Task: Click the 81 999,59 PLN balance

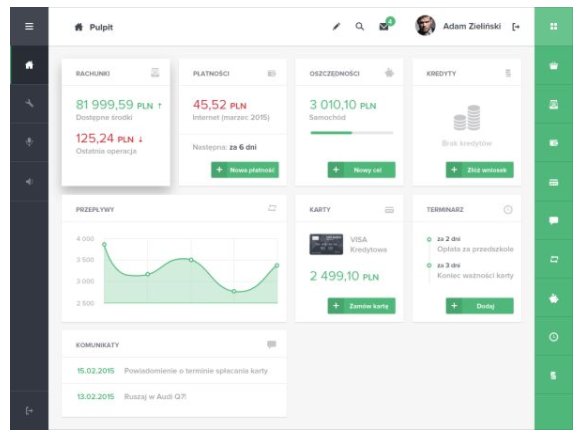Action: 119,105
